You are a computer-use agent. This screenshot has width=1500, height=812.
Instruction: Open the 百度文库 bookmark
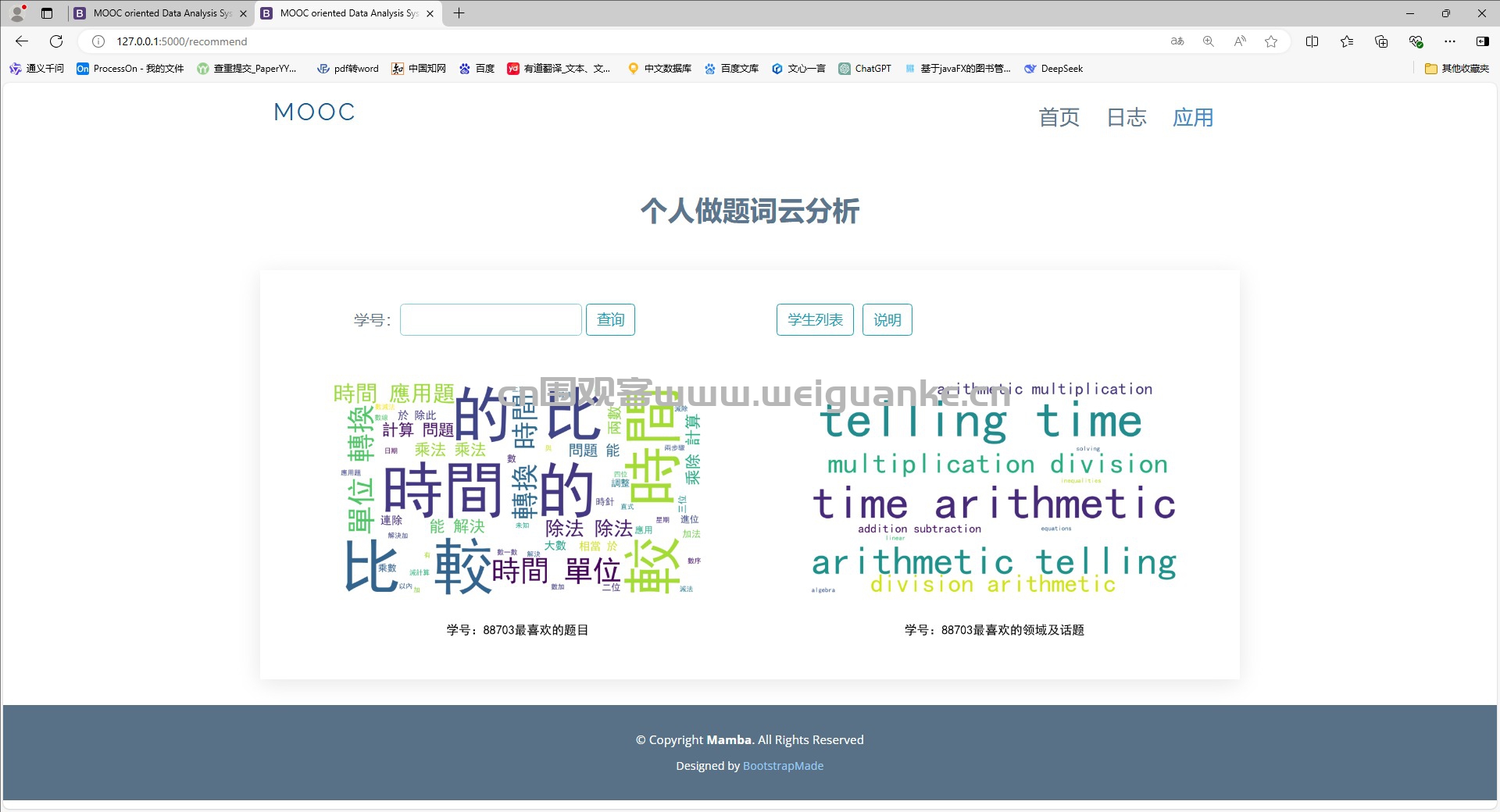point(731,69)
